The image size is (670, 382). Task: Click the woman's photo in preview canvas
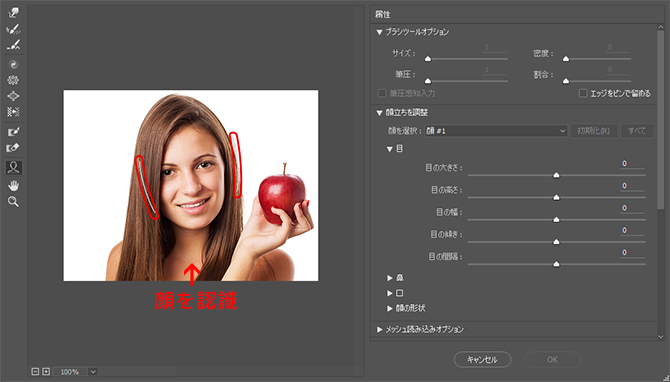[x=191, y=185]
